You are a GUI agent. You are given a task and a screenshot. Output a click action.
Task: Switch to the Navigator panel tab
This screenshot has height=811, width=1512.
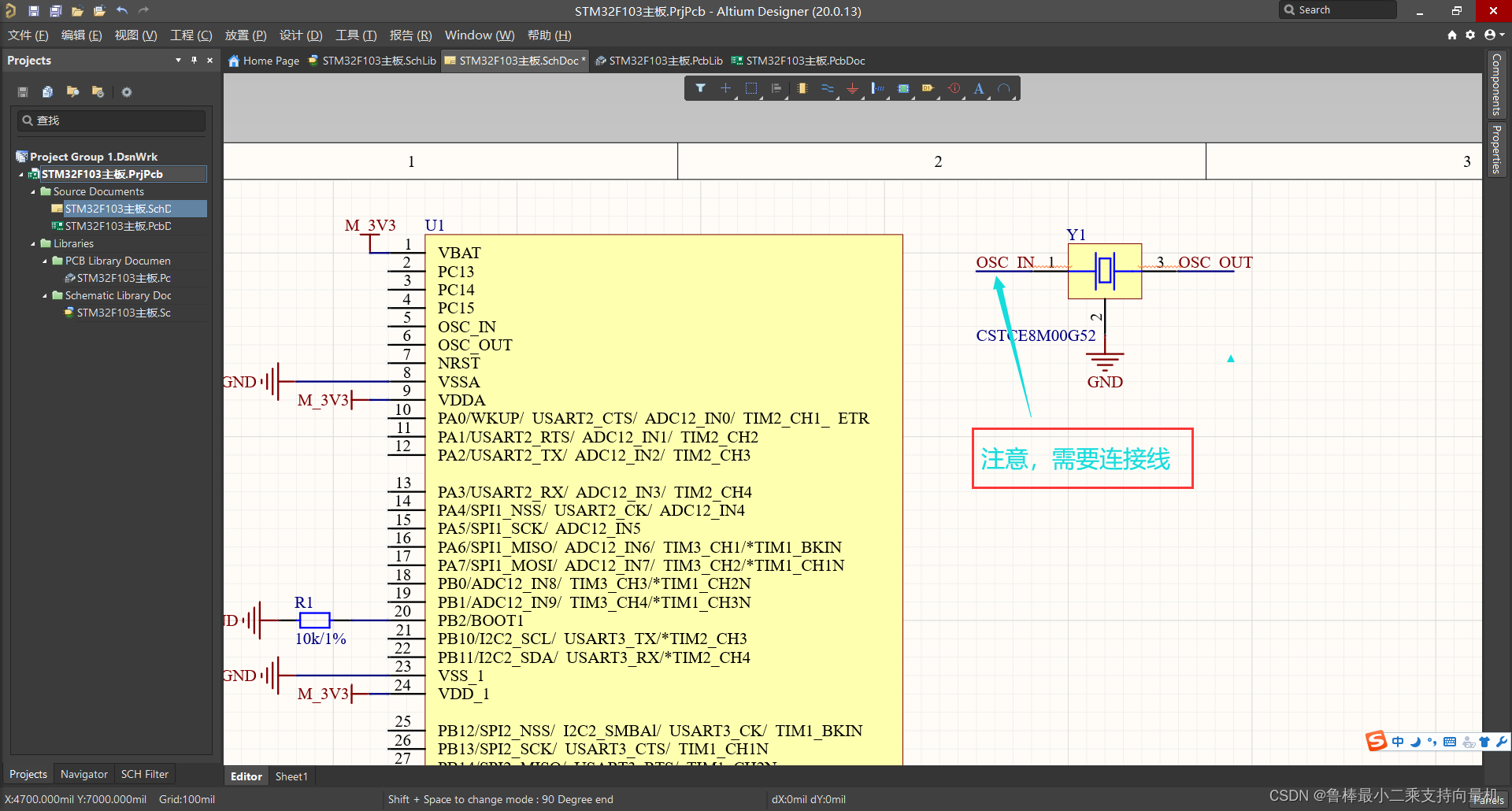coord(83,774)
